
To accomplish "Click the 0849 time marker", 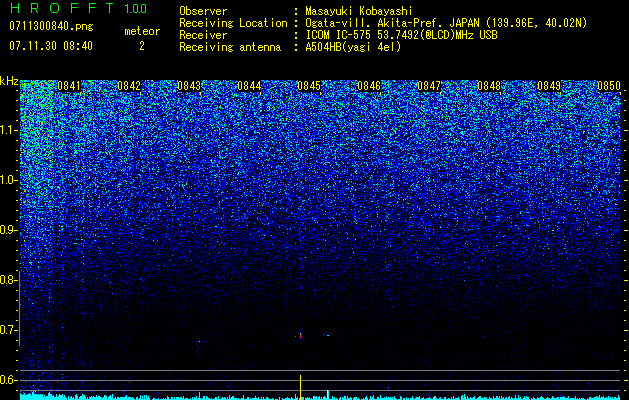I will (x=549, y=86).
